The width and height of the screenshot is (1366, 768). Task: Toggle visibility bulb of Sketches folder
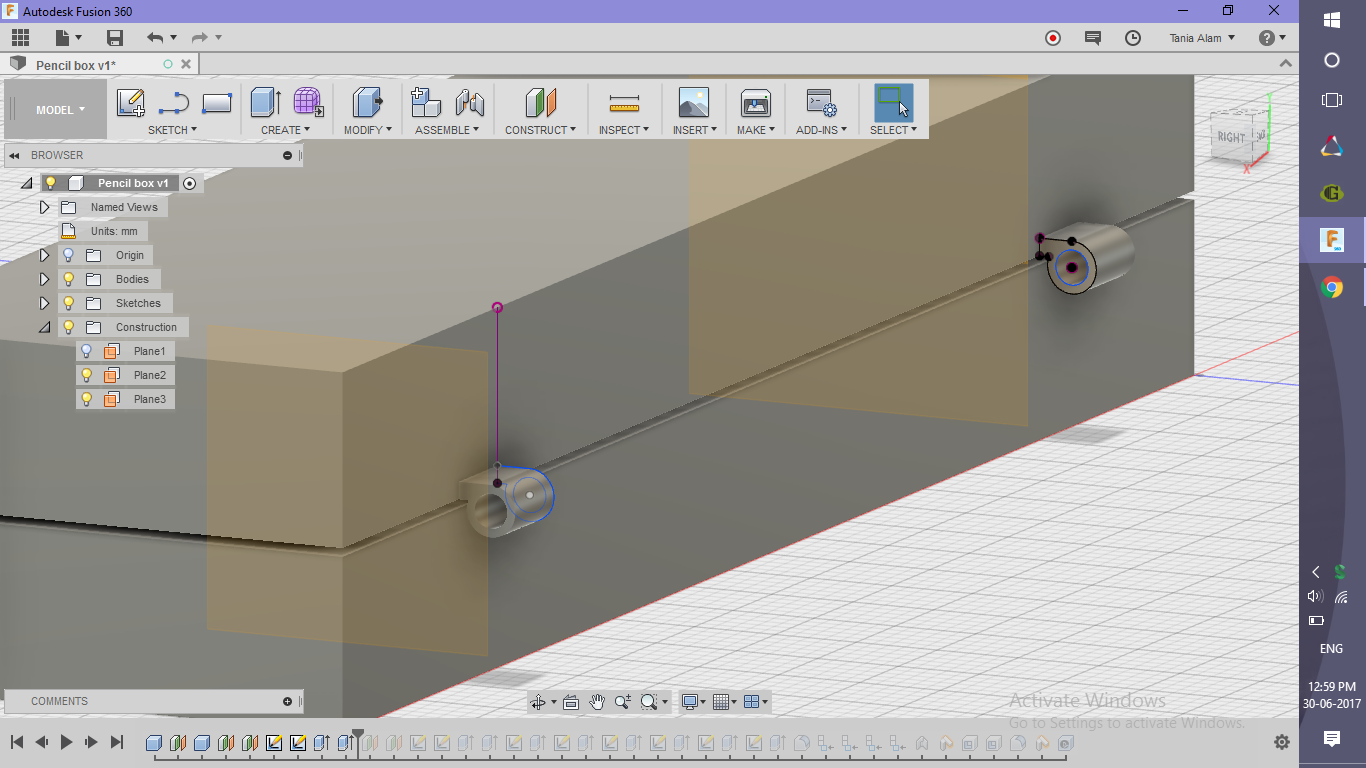click(x=69, y=303)
